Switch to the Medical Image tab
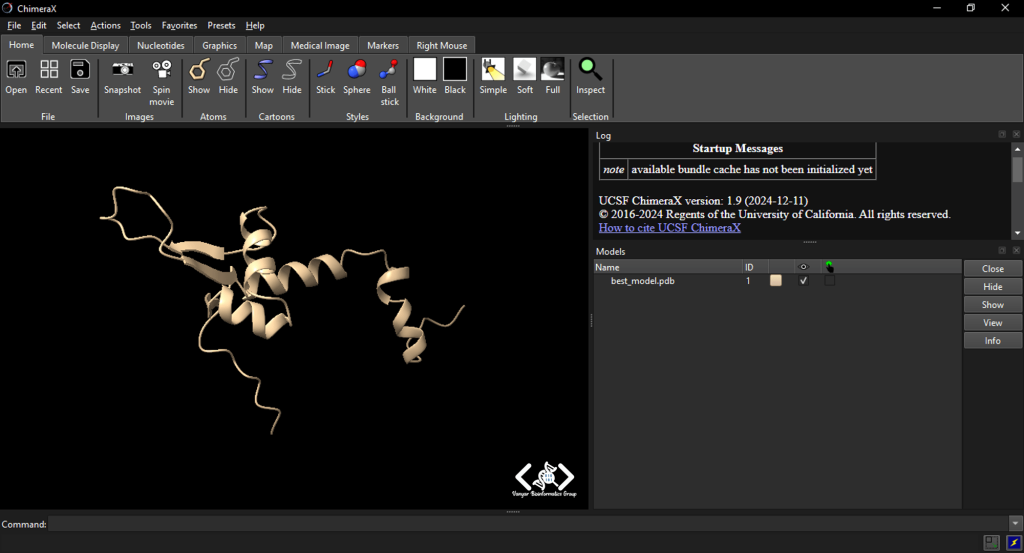The height and width of the screenshot is (553, 1024). [320, 45]
